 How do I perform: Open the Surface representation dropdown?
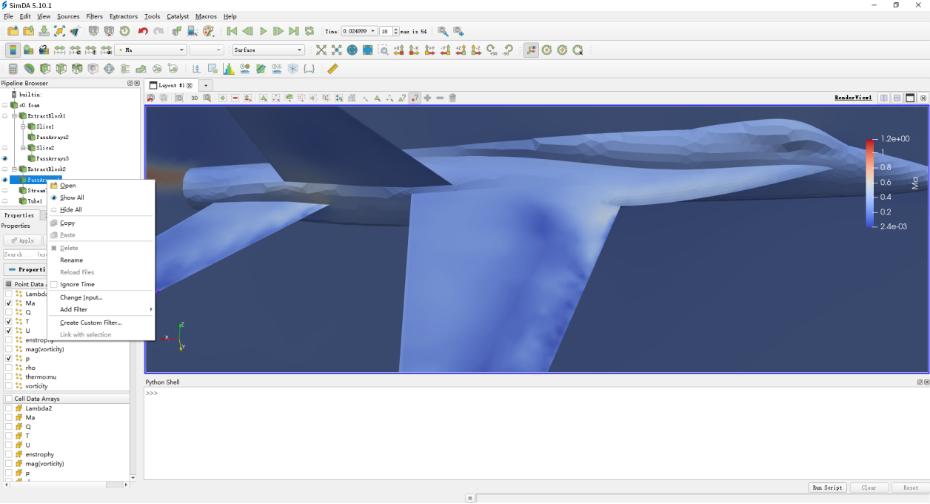pyautogui.click(x=268, y=50)
